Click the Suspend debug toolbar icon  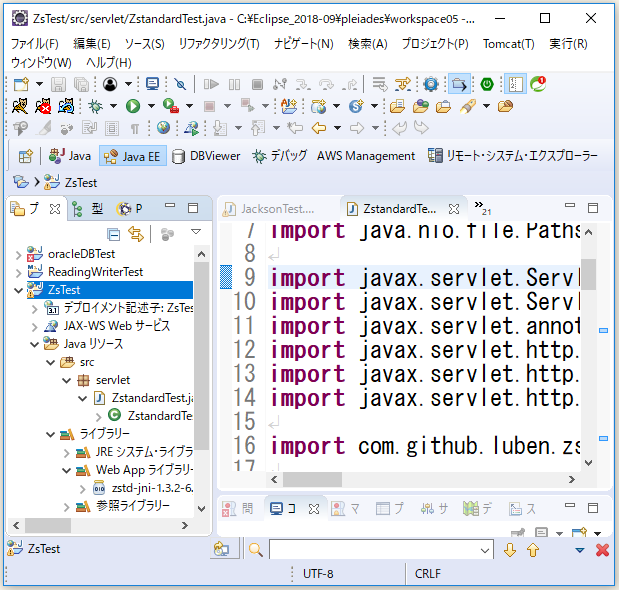[x=234, y=84]
